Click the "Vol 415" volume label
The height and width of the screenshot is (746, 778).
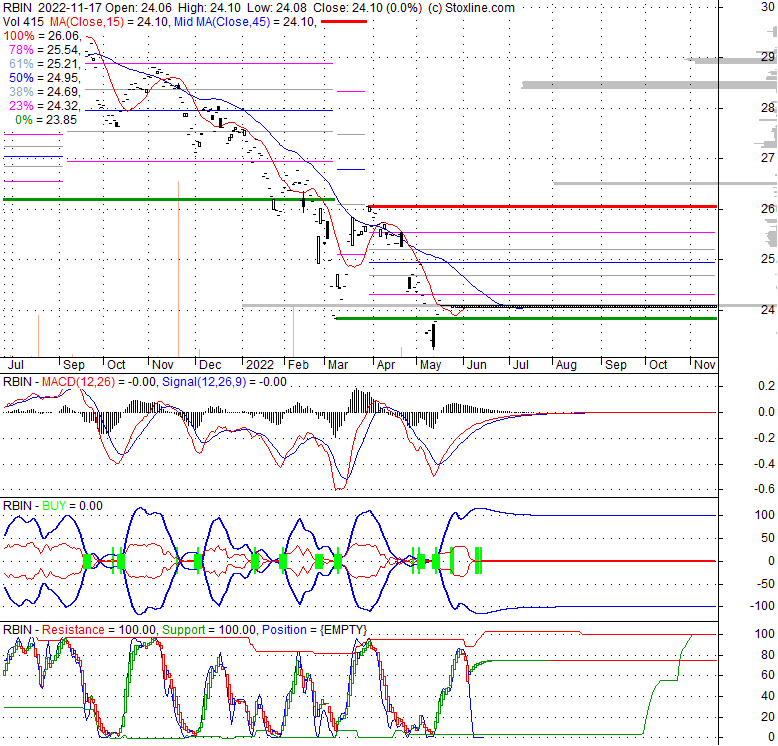[24, 22]
